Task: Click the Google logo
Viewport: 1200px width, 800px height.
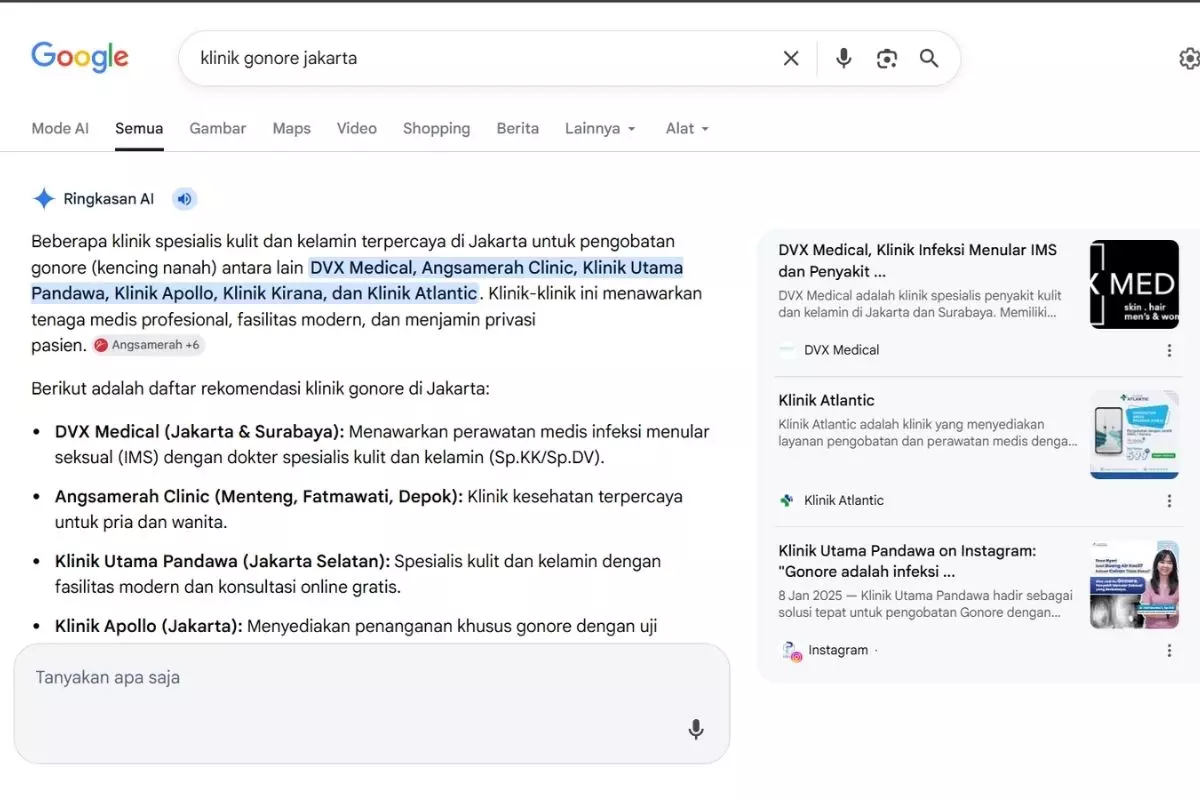Action: click(x=80, y=57)
